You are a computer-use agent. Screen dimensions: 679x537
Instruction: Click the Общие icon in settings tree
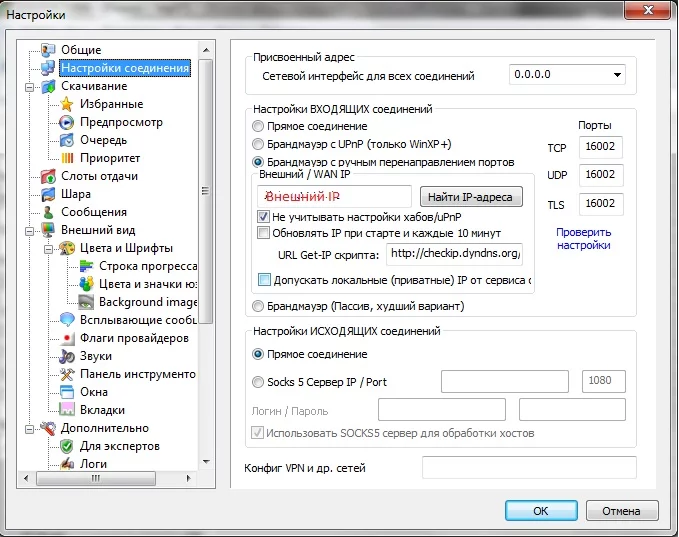48,50
